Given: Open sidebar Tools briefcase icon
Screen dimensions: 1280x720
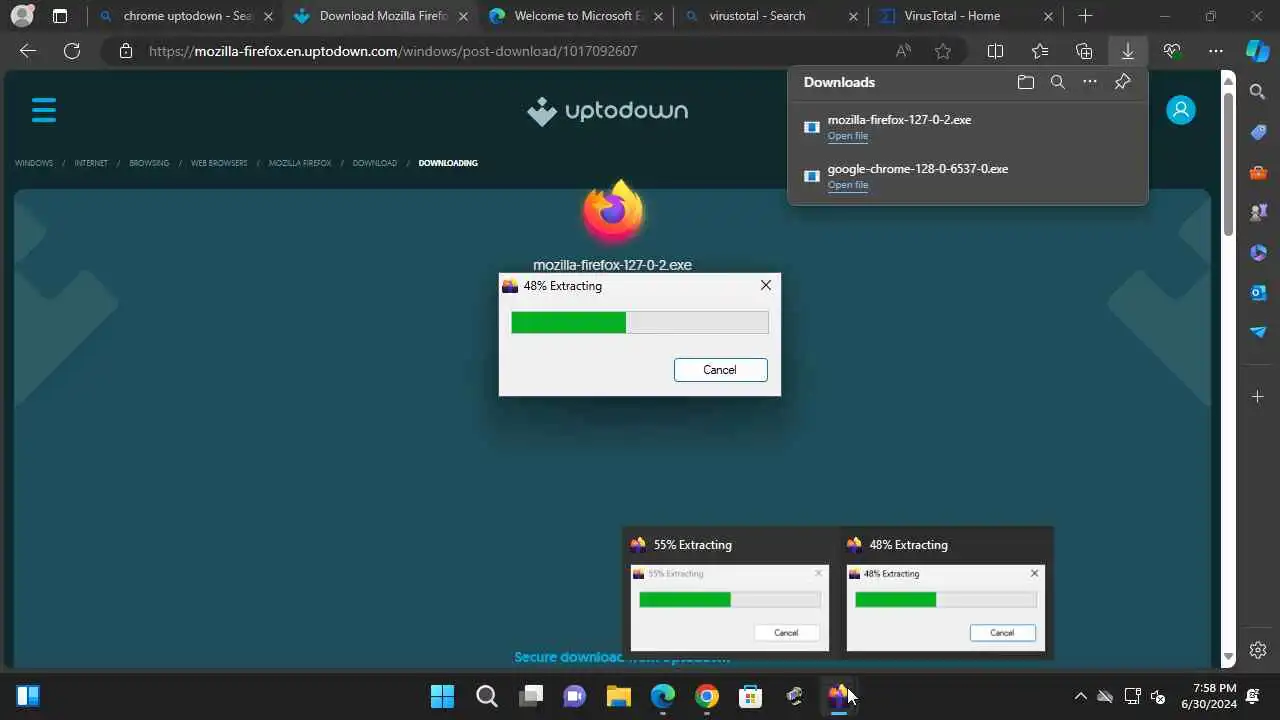Looking at the screenshot, I should coord(1258,172).
